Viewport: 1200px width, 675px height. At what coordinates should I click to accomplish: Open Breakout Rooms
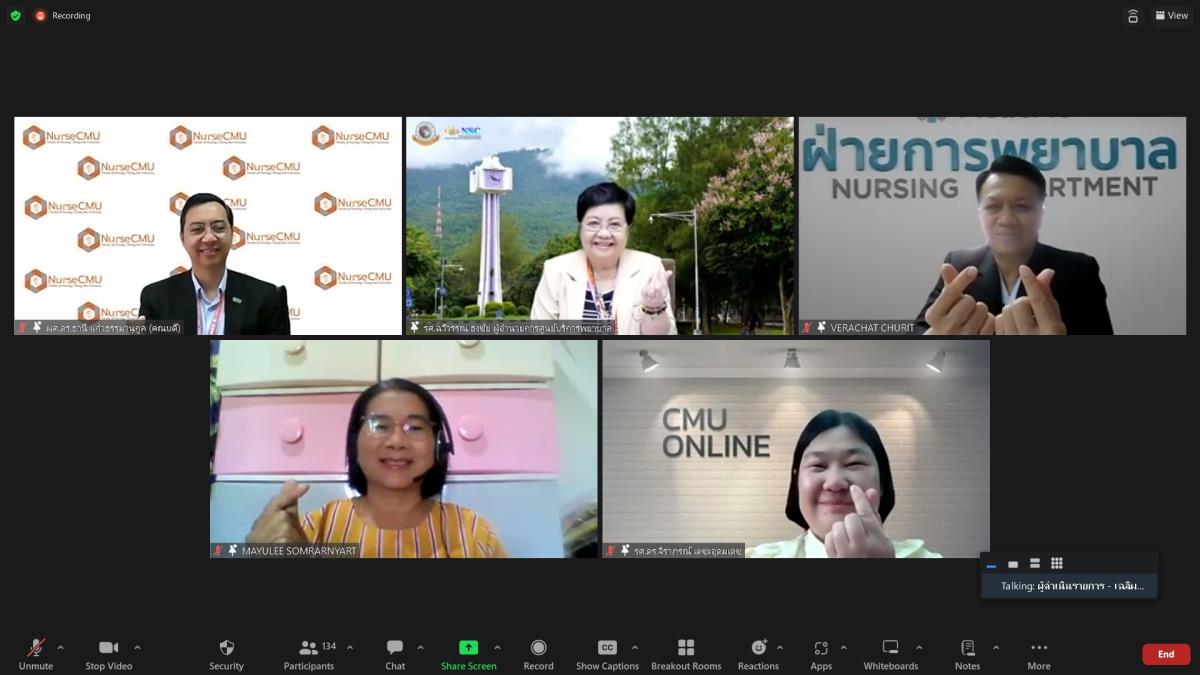(686, 654)
